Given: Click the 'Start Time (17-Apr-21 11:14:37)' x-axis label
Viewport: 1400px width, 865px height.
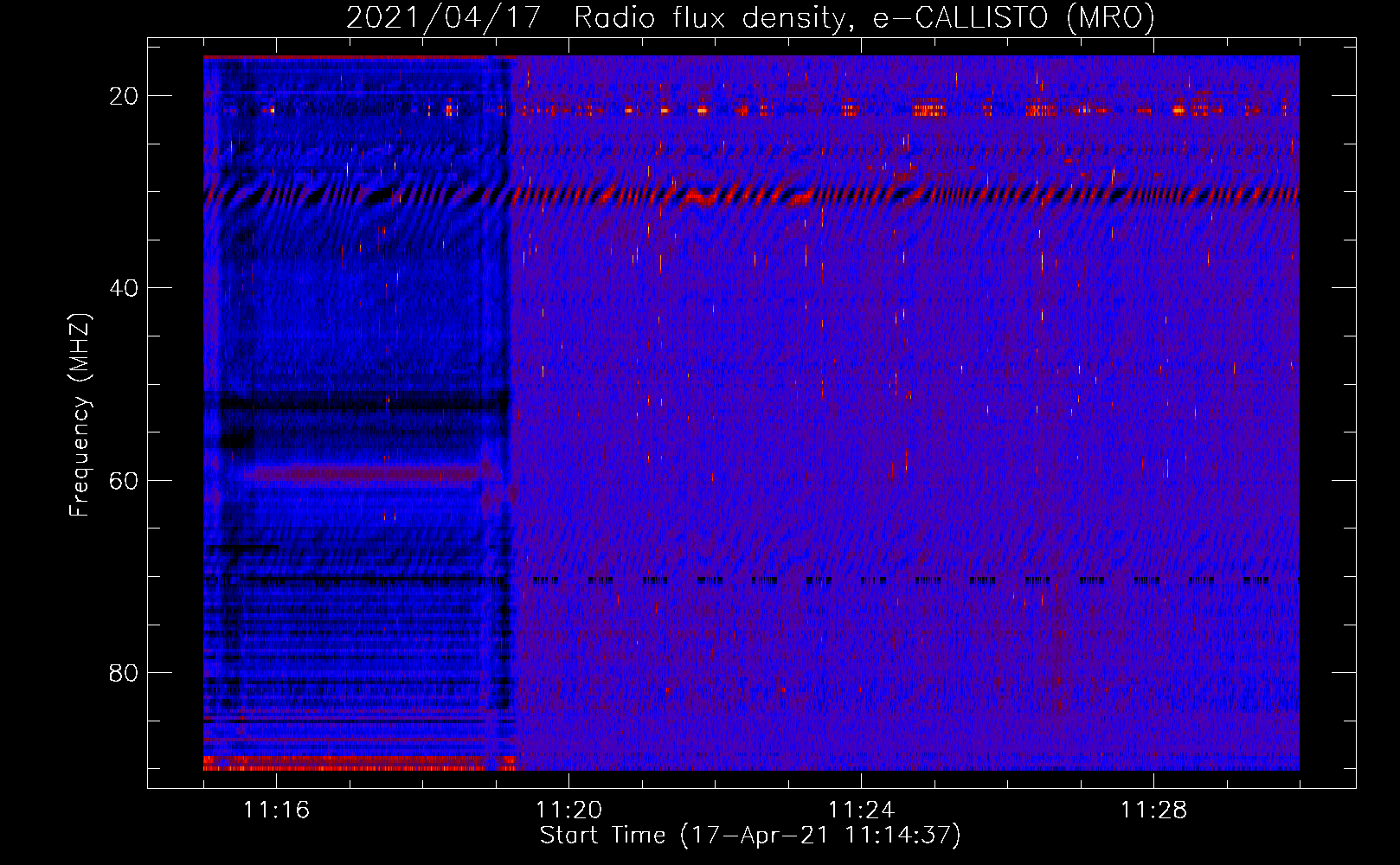Looking at the screenshot, I should (750, 836).
